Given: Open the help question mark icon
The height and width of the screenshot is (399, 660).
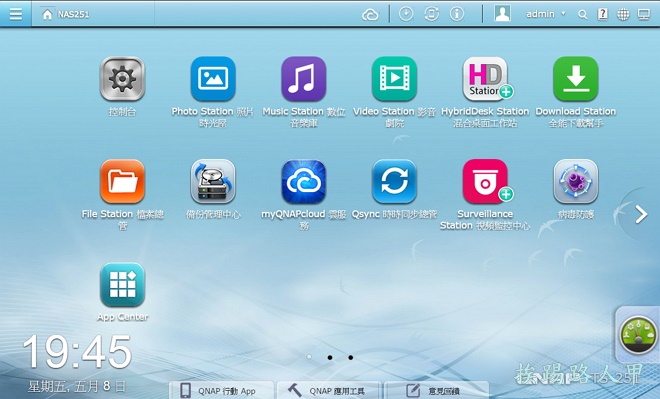Looking at the screenshot, I should 603,14.
